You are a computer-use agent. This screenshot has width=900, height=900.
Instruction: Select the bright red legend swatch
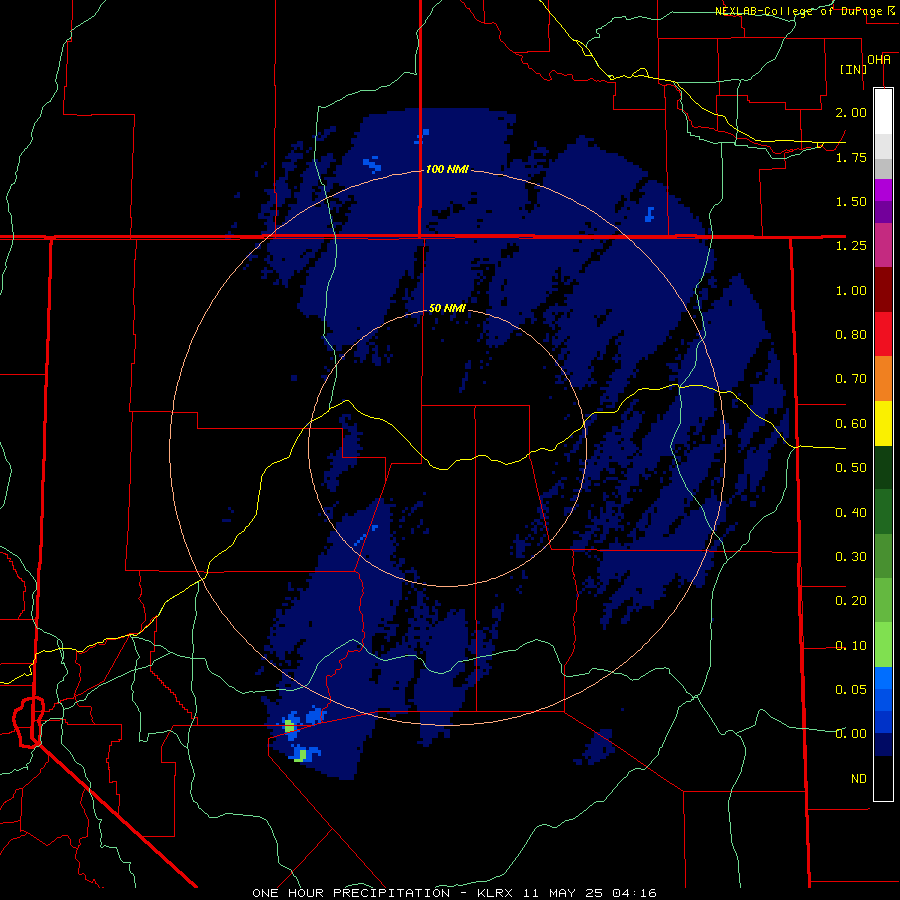click(x=883, y=334)
